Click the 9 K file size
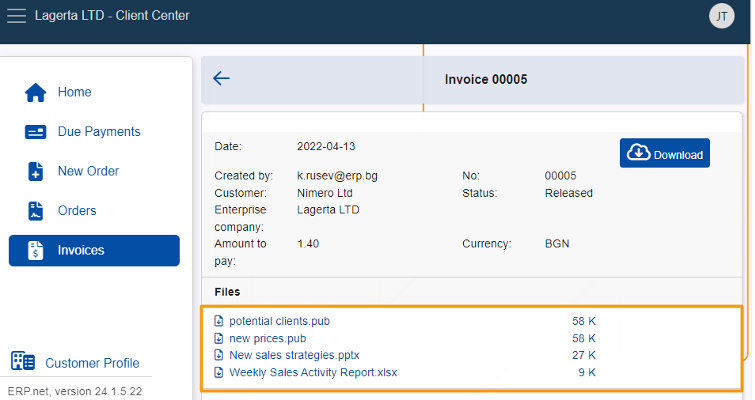 pos(587,373)
